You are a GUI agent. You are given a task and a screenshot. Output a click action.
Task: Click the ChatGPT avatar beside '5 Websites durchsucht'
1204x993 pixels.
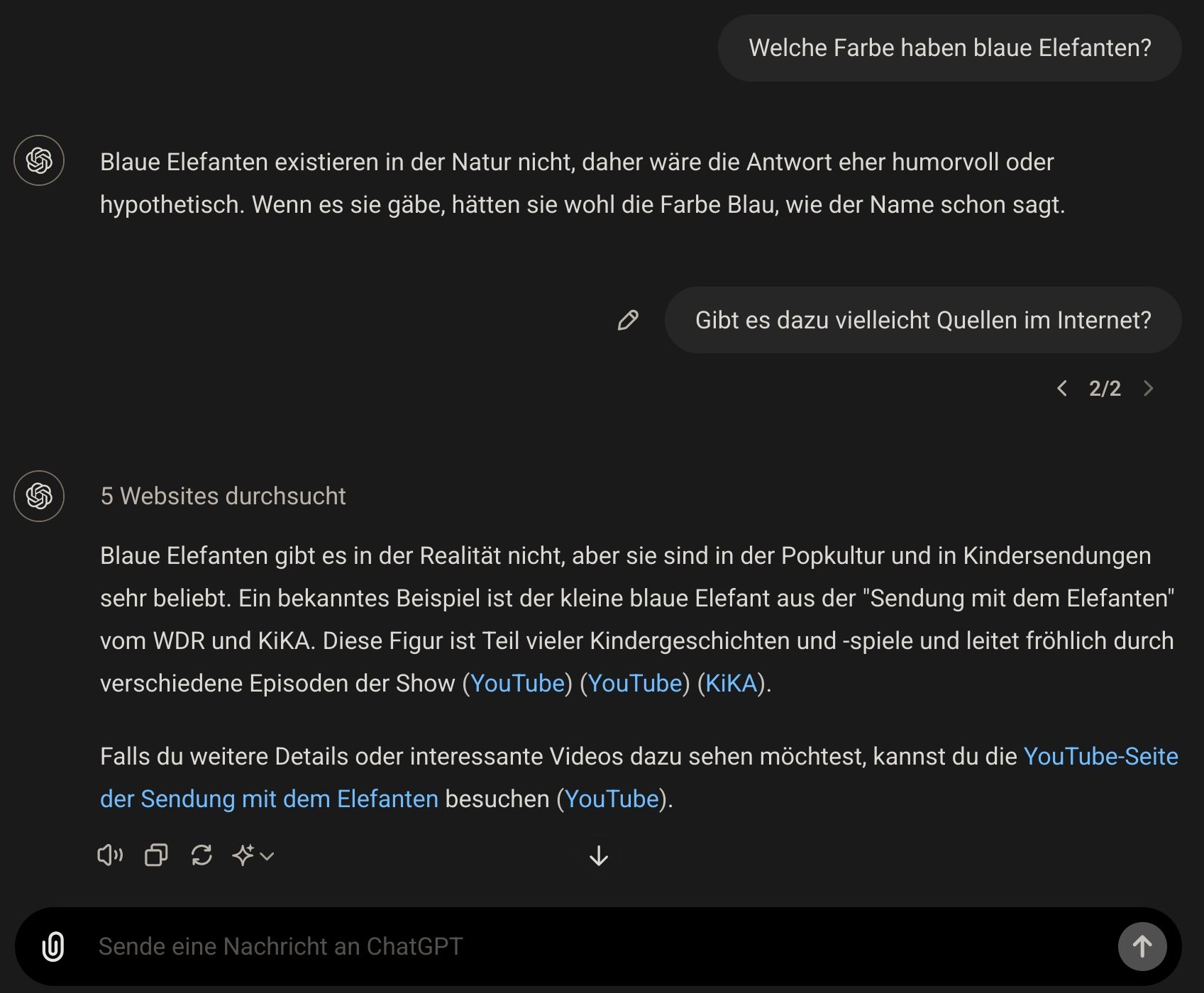pos(39,496)
